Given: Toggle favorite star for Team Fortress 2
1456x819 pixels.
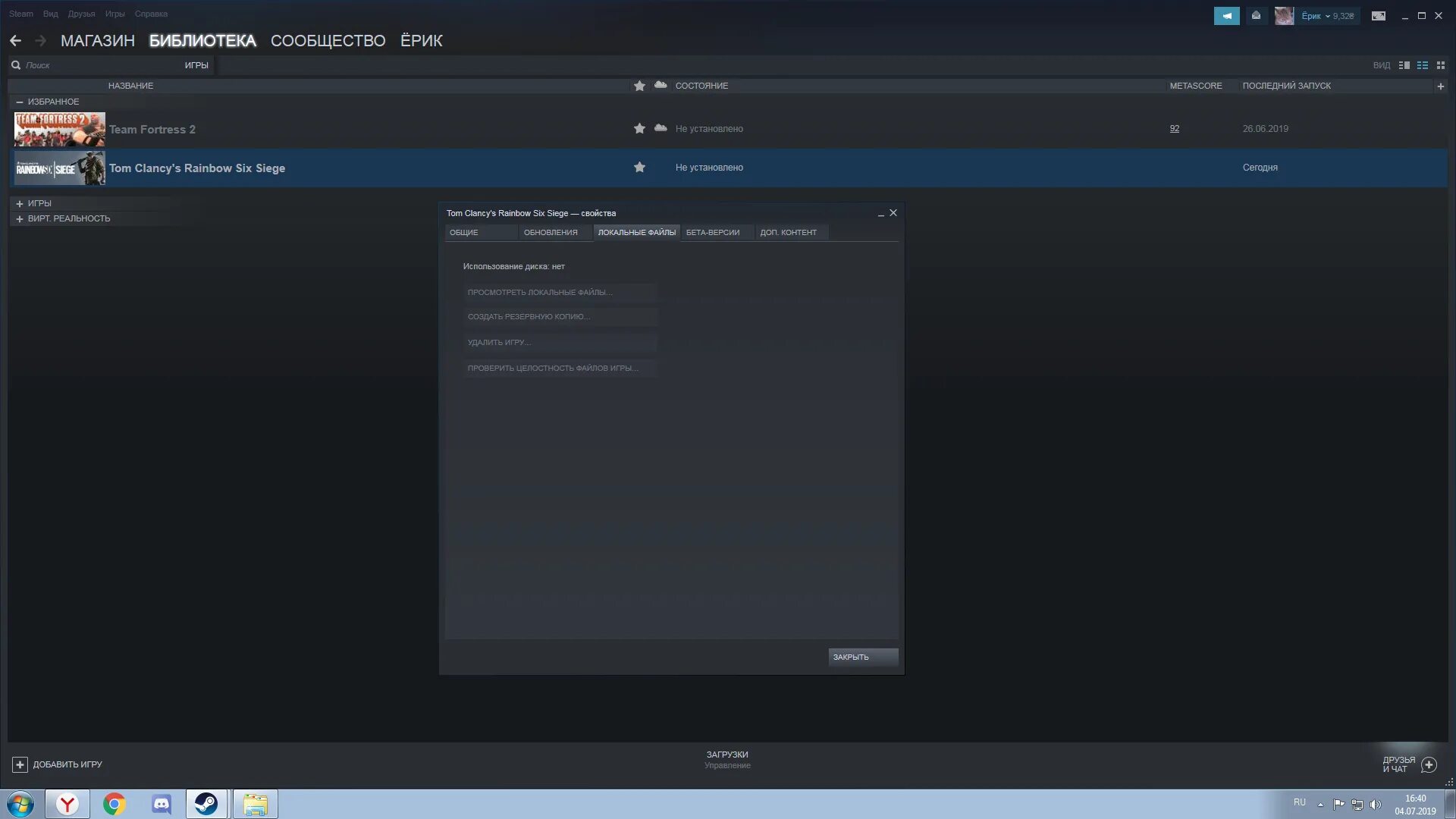Looking at the screenshot, I should [x=639, y=128].
